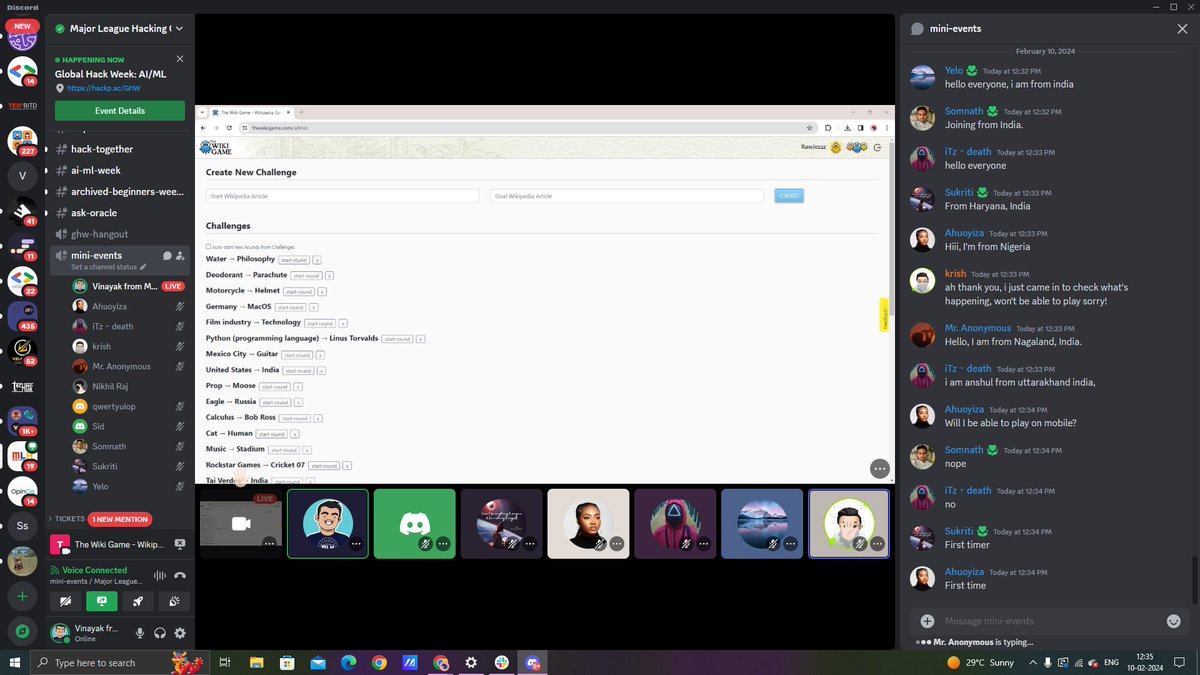Click Goal Wikipedia Article field
1200x675 pixels.
pos(627,196)
